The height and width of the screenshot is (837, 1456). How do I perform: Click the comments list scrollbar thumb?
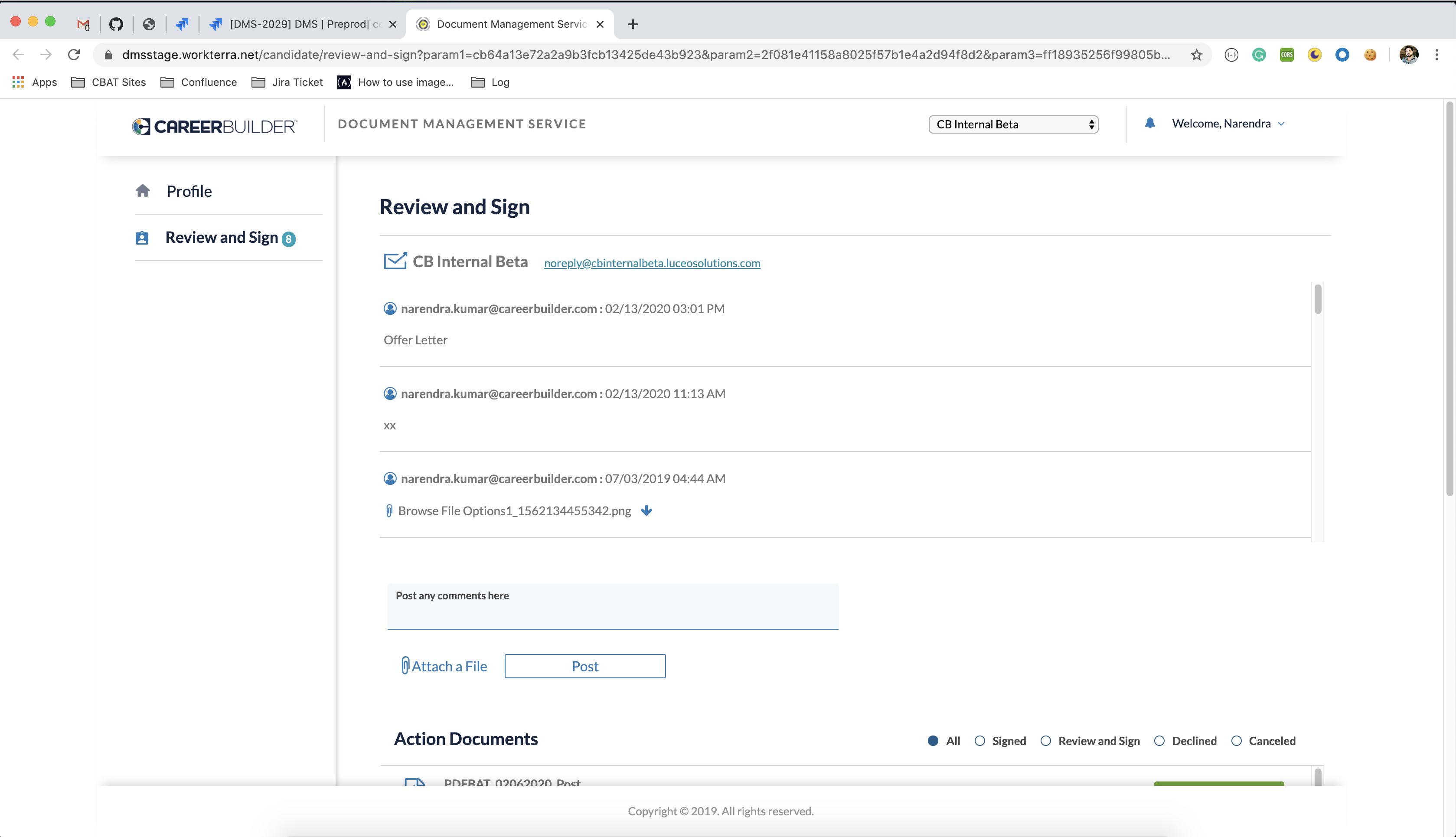[1318, 299]
